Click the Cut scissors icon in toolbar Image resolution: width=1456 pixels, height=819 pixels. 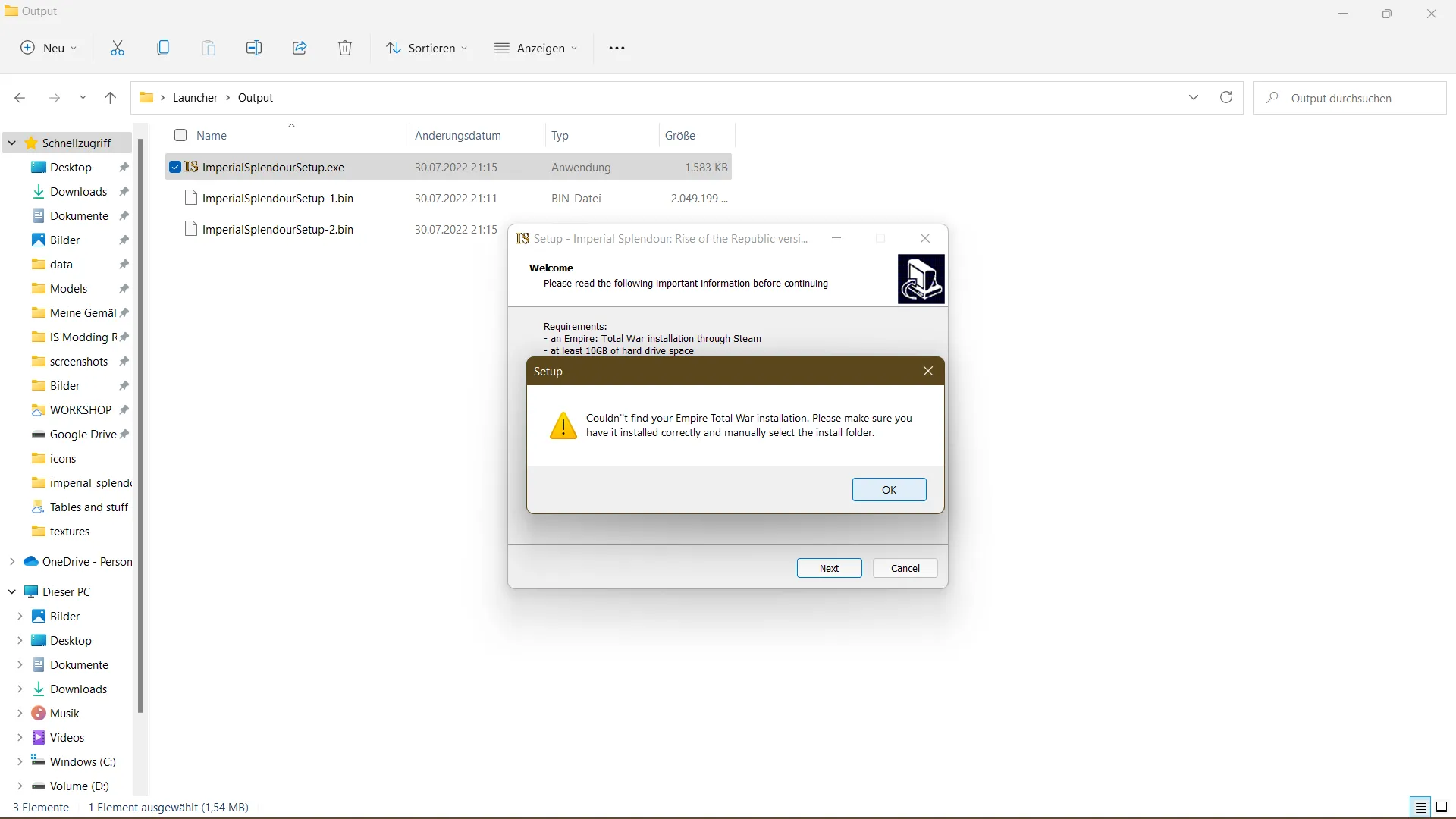pyautogui.click(x=118, y=48)
